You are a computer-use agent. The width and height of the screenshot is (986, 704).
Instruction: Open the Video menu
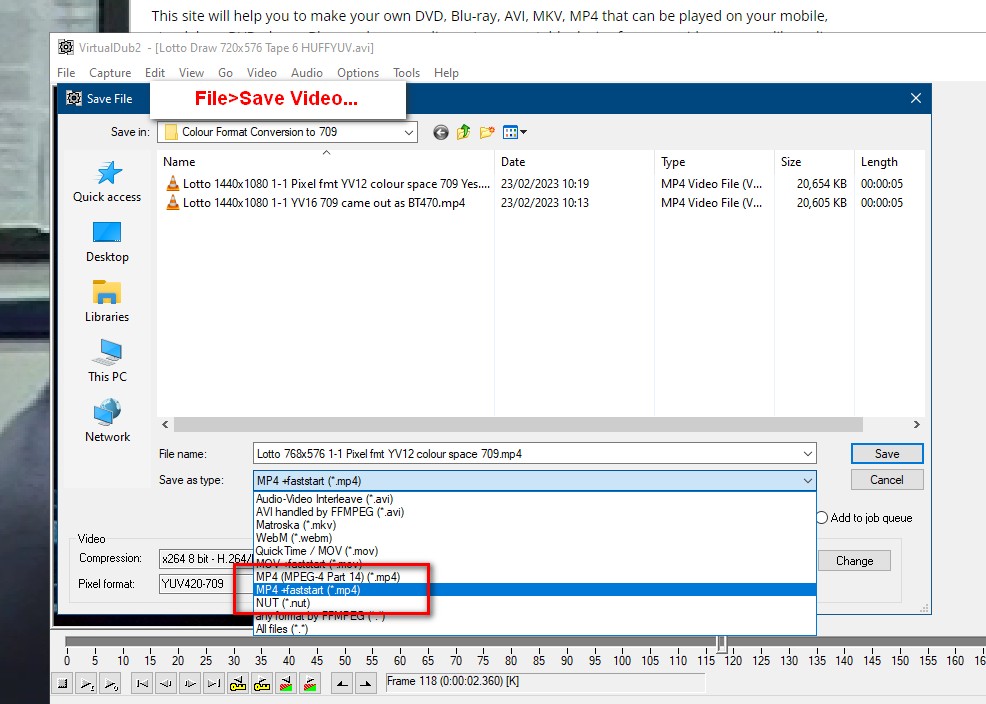coord(262,73)
